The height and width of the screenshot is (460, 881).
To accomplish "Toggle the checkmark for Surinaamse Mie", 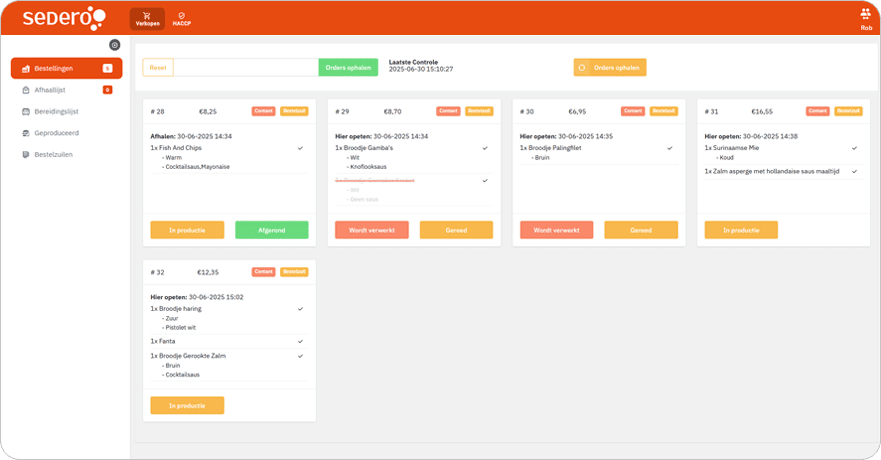I will [x=854, y=148].
